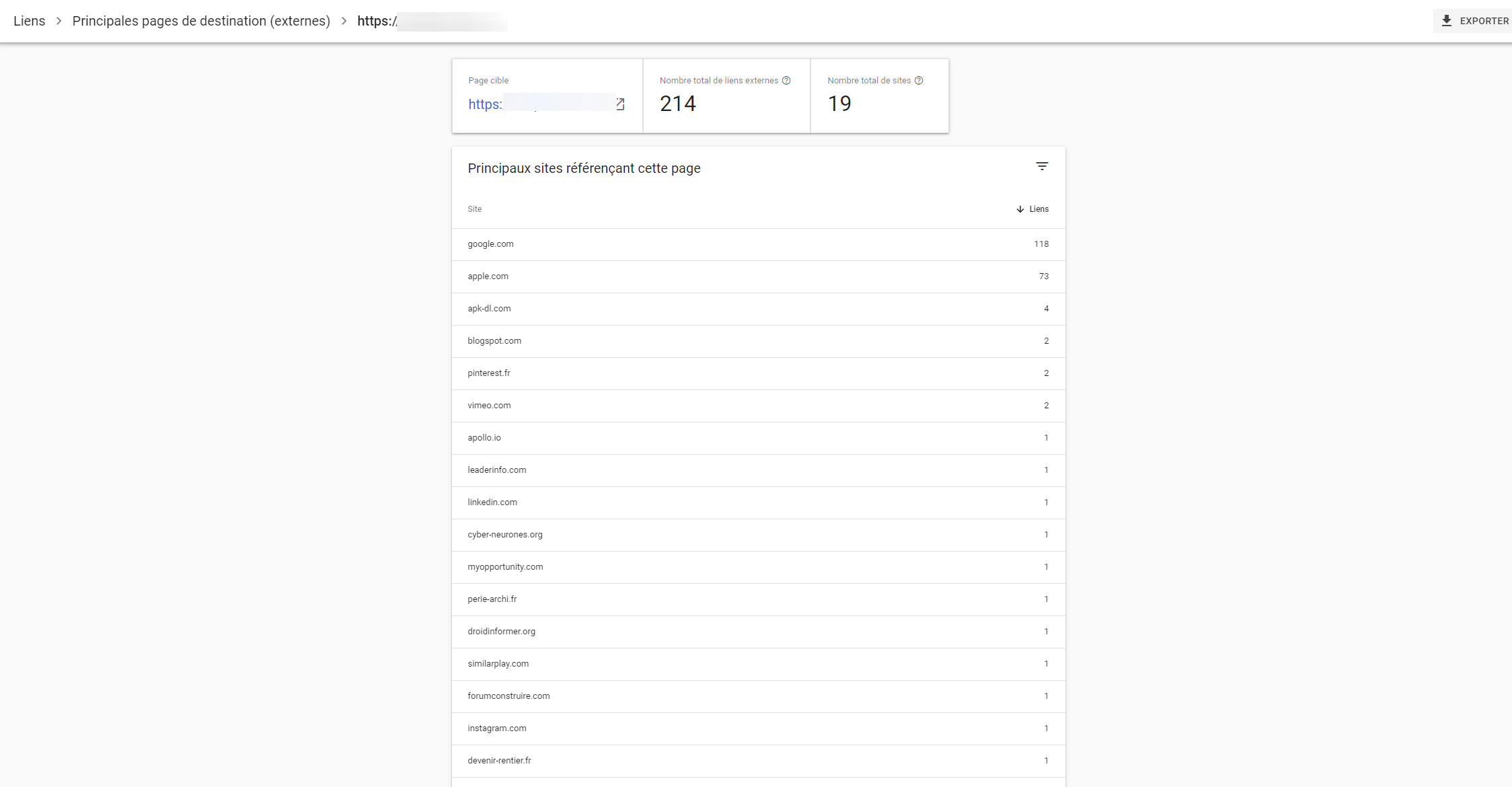1512x787 pixels.
Task: Click the EXPORTER button label
Action: tap(1484, 21)
